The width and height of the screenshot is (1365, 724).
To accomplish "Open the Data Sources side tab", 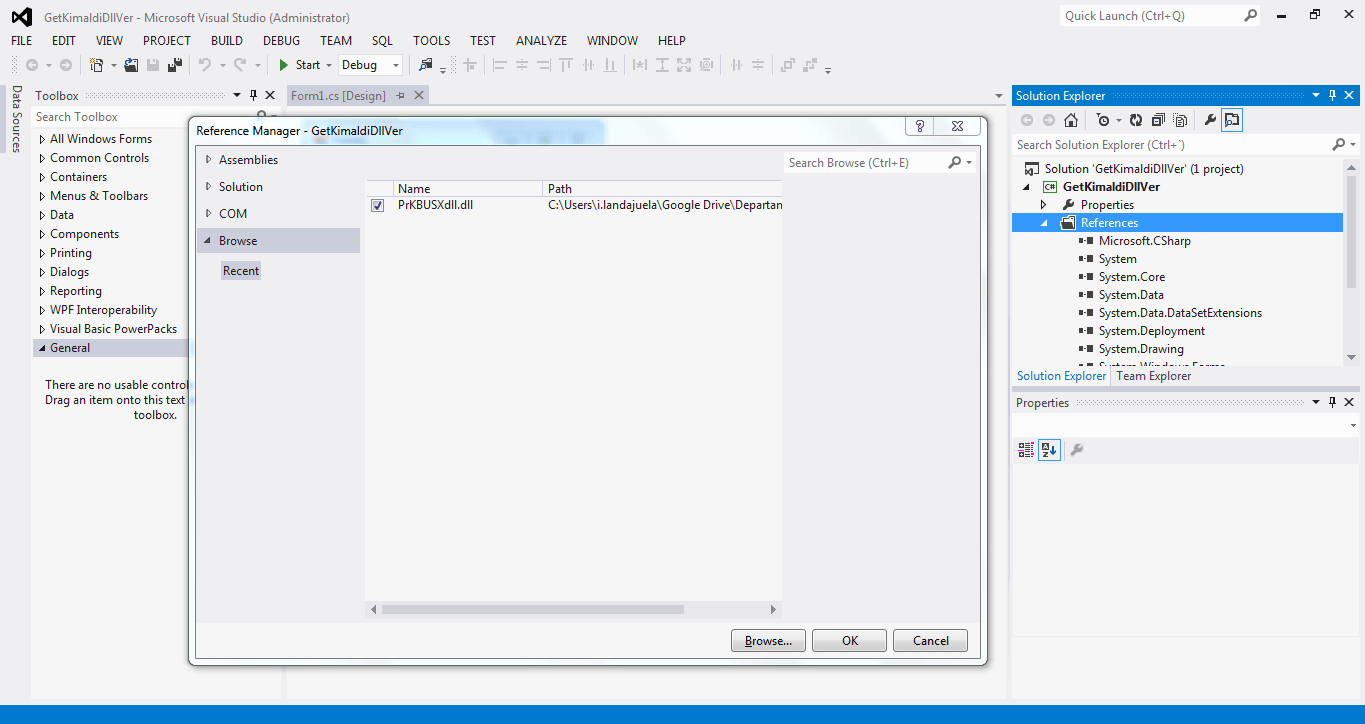I will pos(16,119).
